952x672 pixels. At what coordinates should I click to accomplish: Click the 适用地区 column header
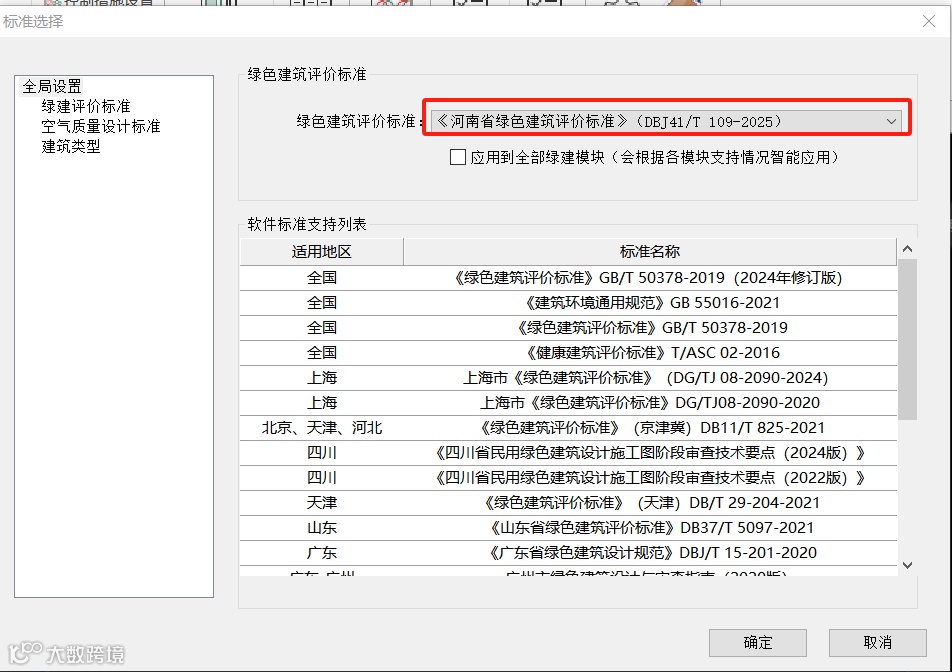(x=320, y=251)
